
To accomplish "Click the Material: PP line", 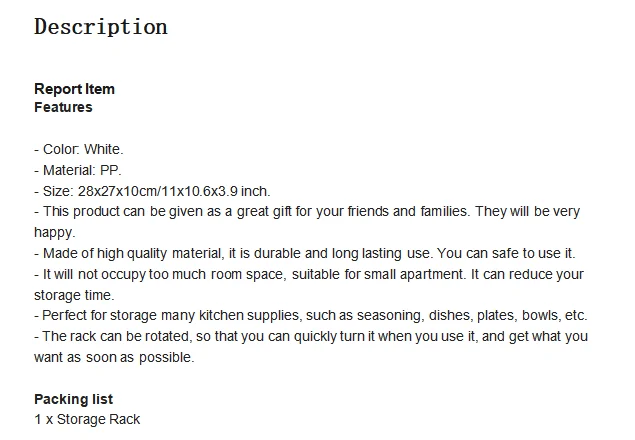I will click(x=78, y=170).
